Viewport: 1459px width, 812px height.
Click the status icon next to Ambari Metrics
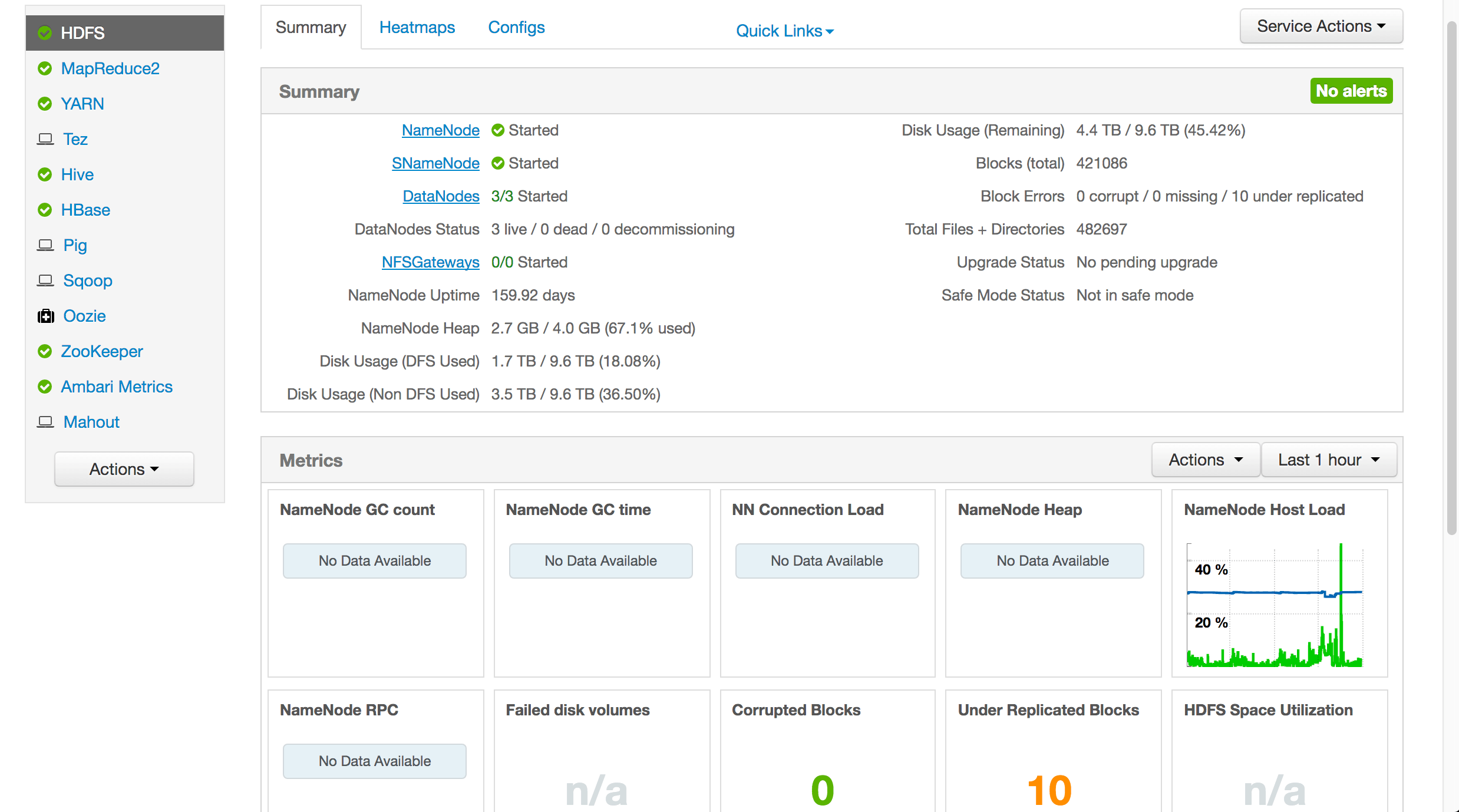pos(45,387)
